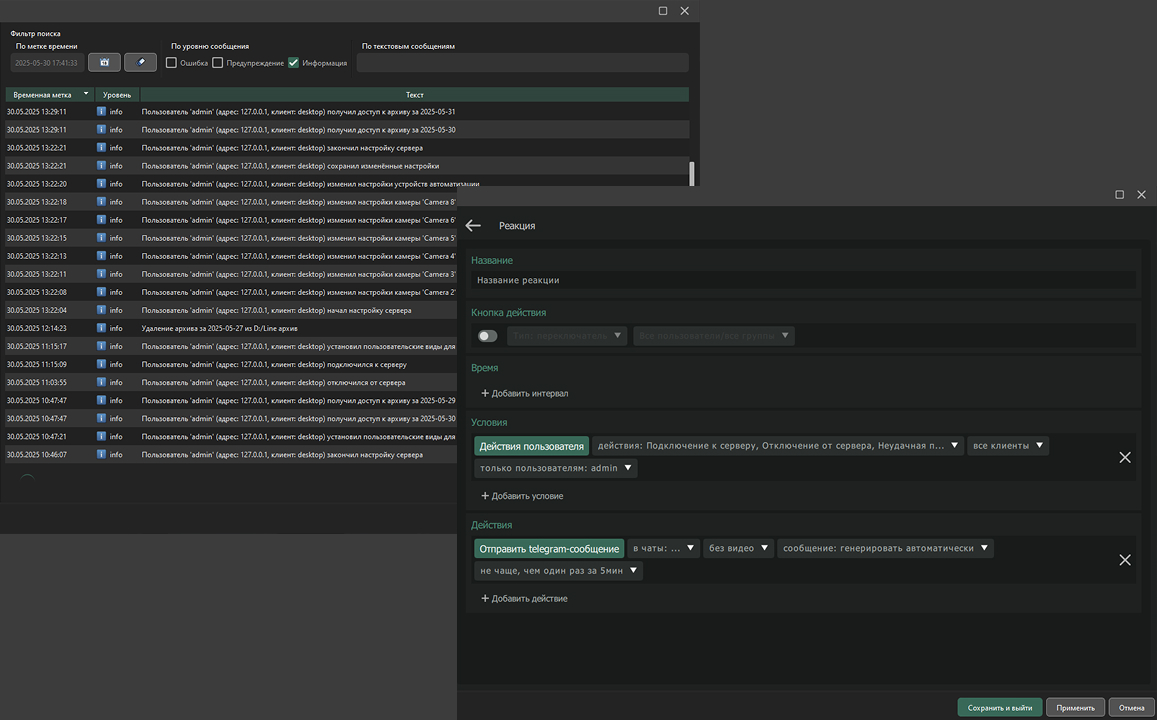Open the без видео dropdown

pyautogui.click(x=739, y=548)
